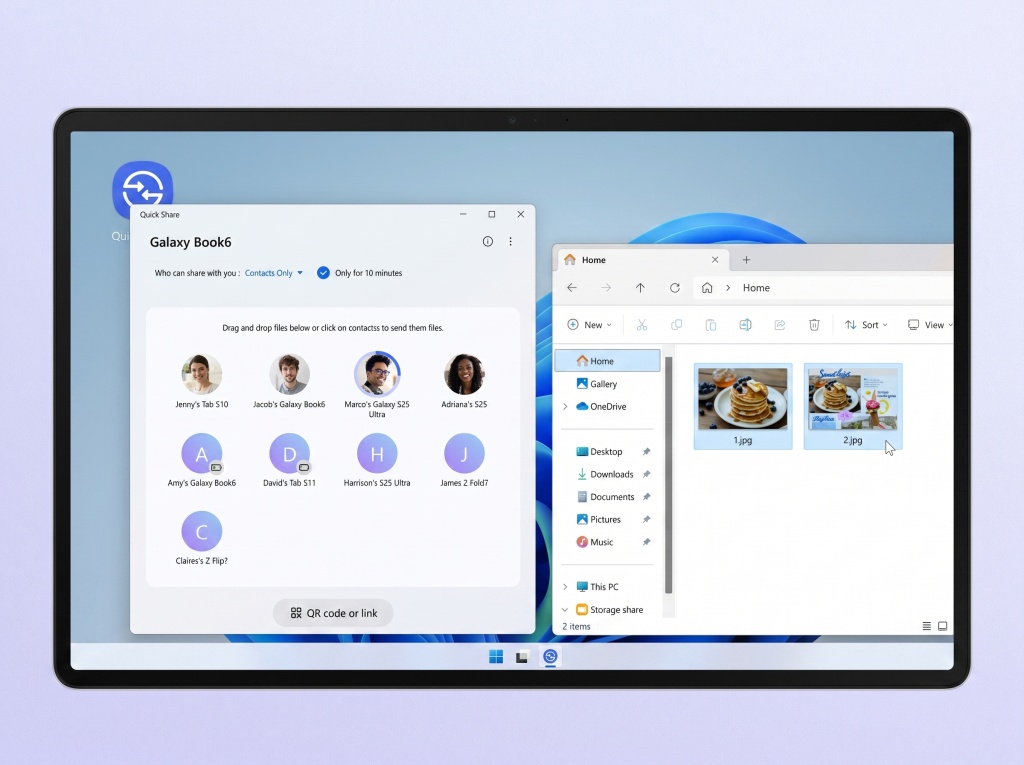Open Downloads quick access folder
Image resolution: width=1024 pixels, height=765 pixels.
[605, 474]
